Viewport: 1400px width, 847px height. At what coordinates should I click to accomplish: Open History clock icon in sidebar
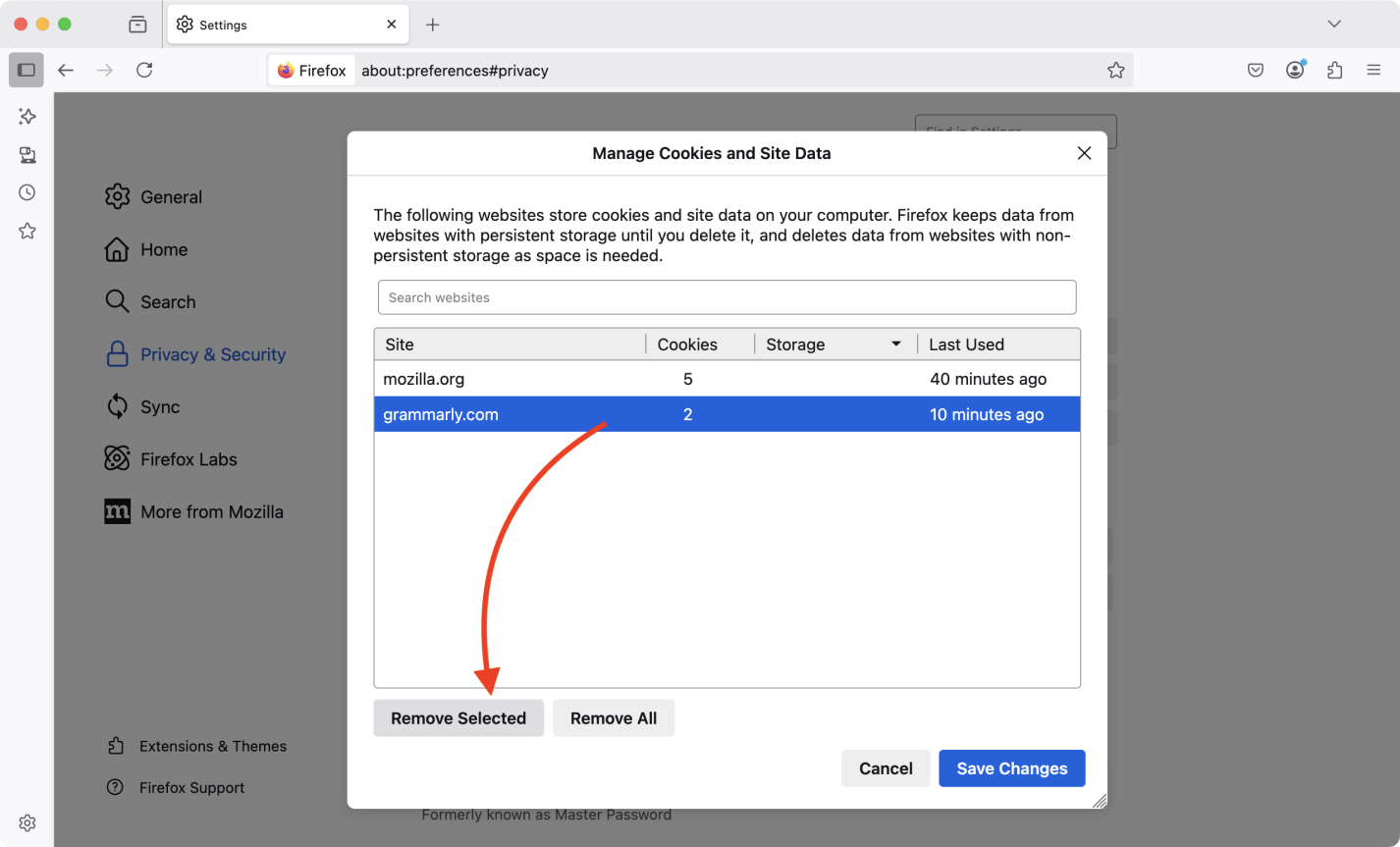tap(27, 192)
